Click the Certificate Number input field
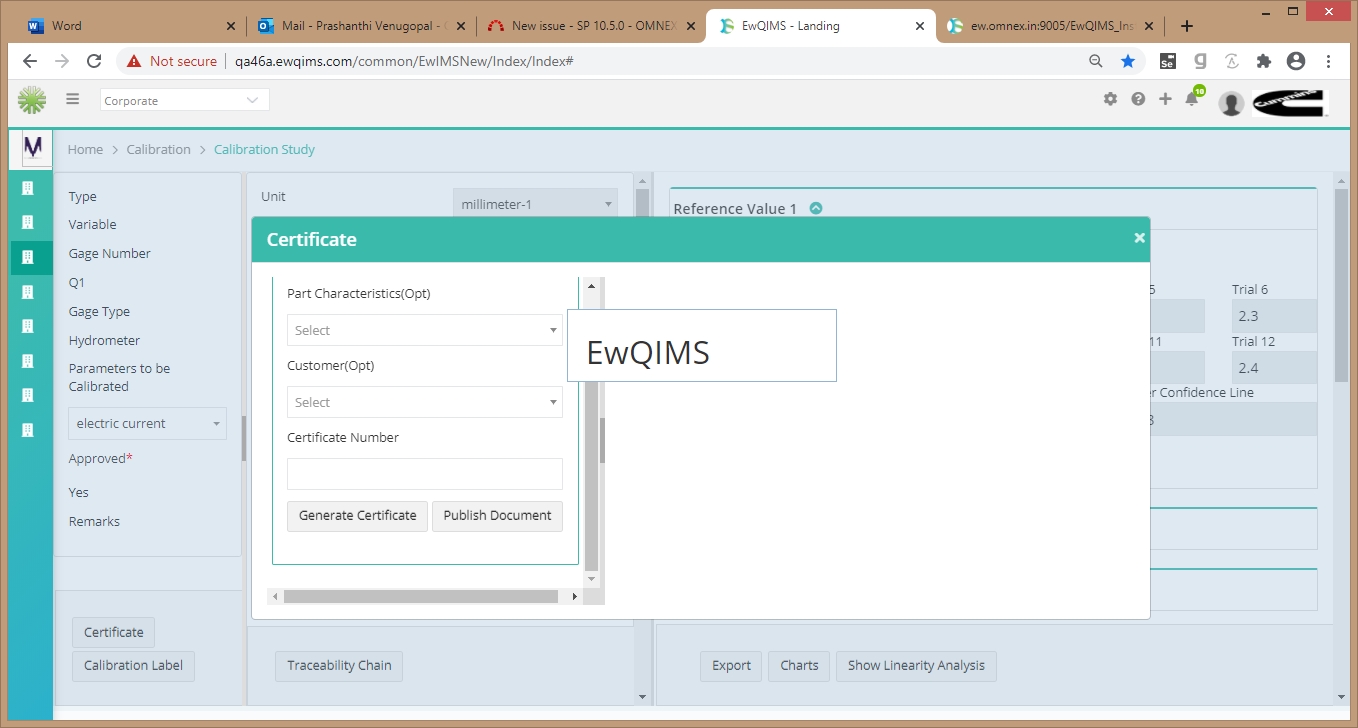The height and width of the screenshot is (728, 1358). 425,474
